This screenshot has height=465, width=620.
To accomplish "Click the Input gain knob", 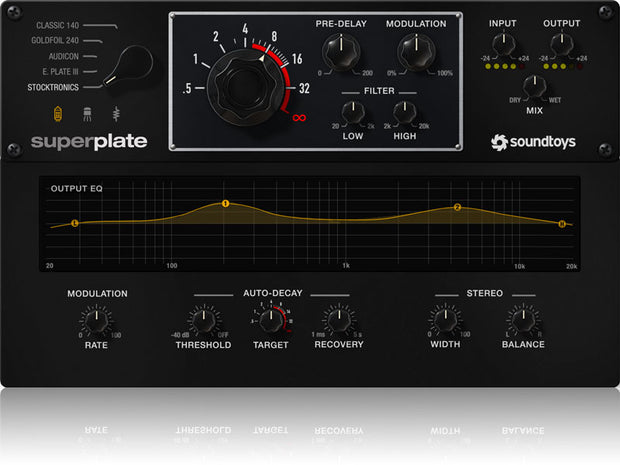I will tap(503, 44).
